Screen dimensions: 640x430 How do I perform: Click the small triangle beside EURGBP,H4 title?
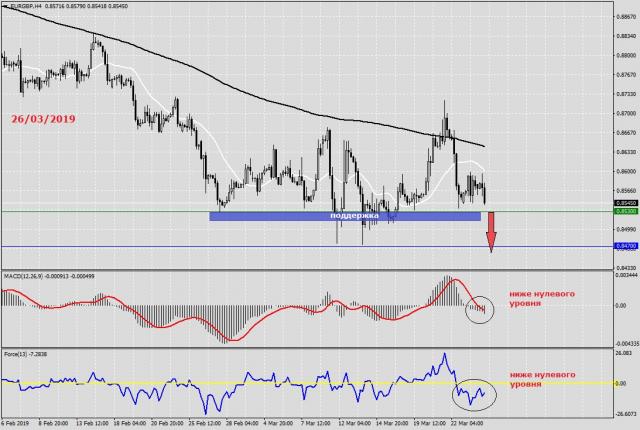pyautogui.click(x=4, y=7)
